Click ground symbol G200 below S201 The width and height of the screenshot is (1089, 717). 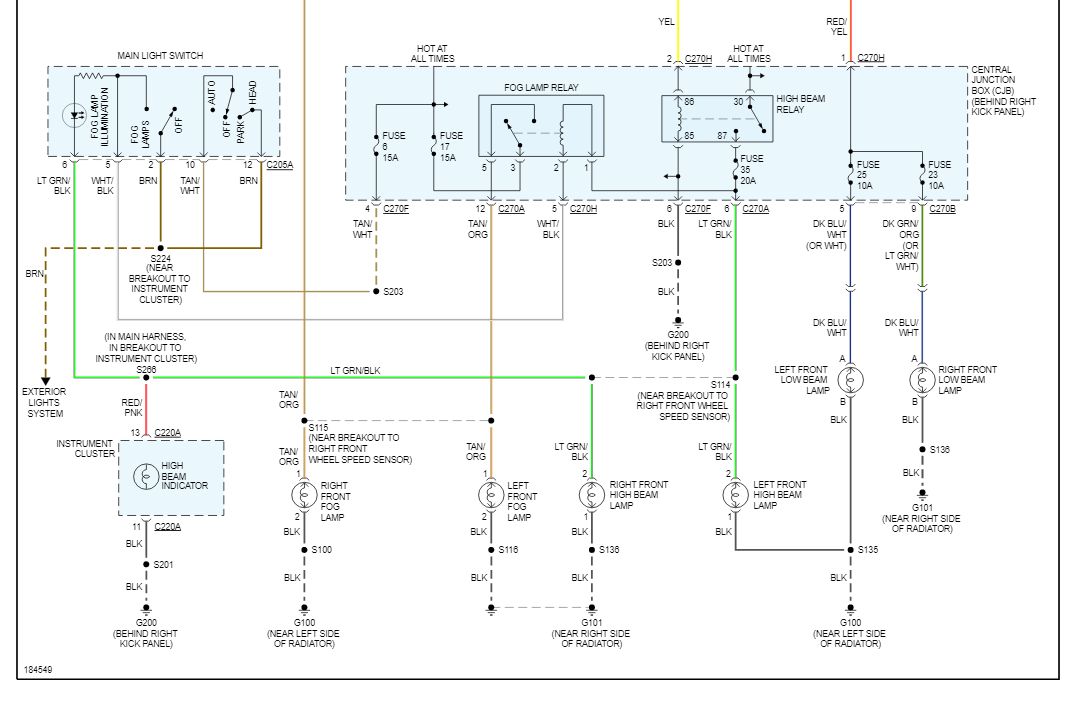pyautogui.click(x=146, y=609)
